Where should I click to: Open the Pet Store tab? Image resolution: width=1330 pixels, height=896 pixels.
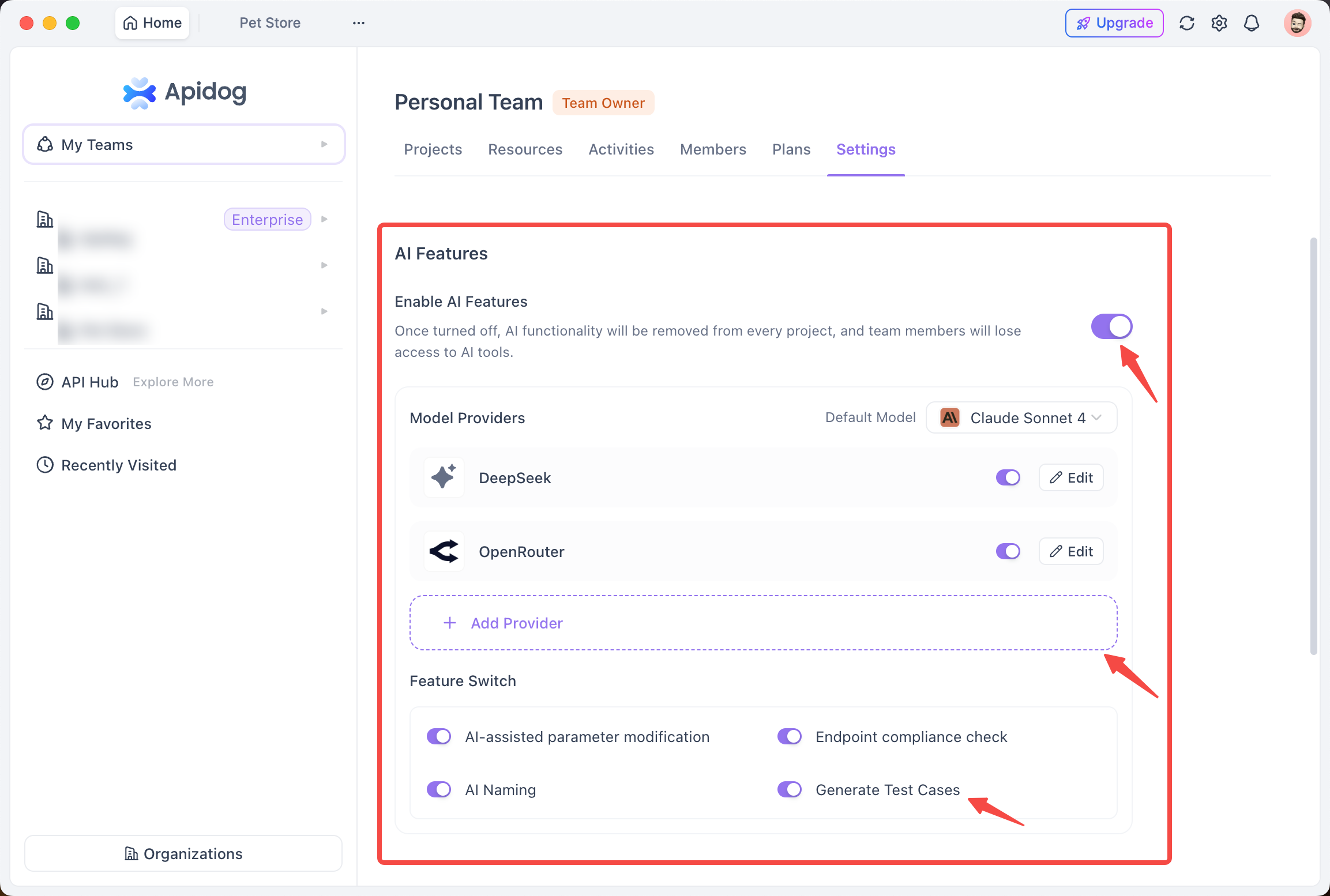tap(270, 23)
